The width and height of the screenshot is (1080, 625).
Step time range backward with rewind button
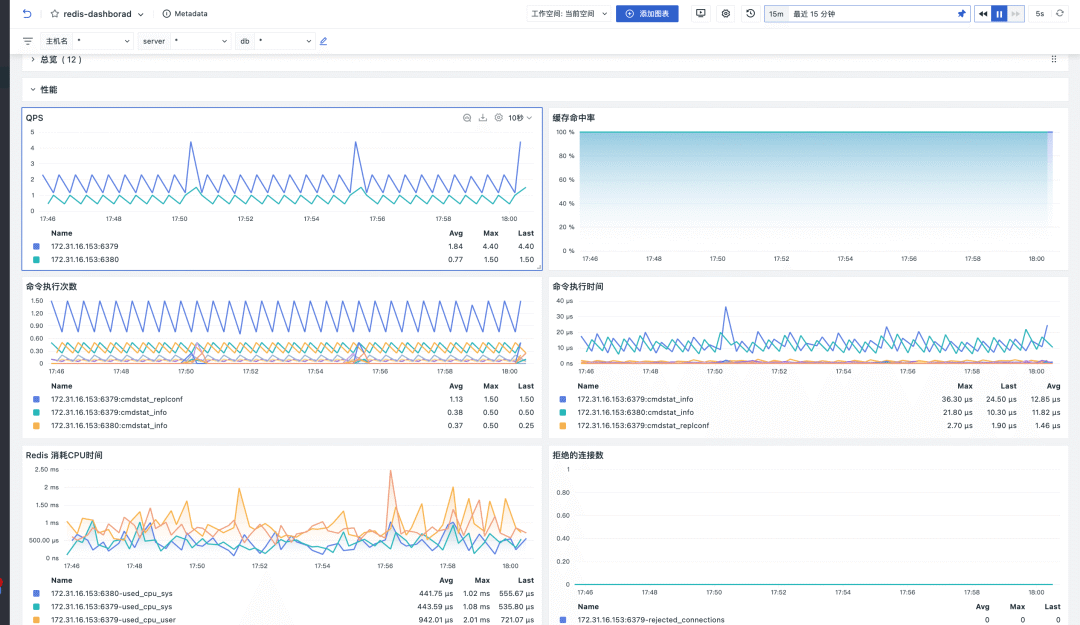pyautogui.click(x=983, y=14)
